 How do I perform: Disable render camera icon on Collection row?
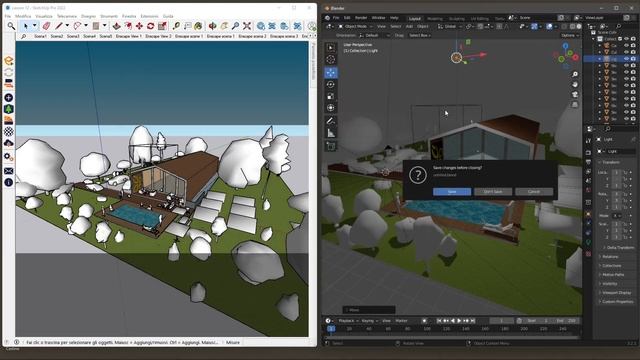633,39
